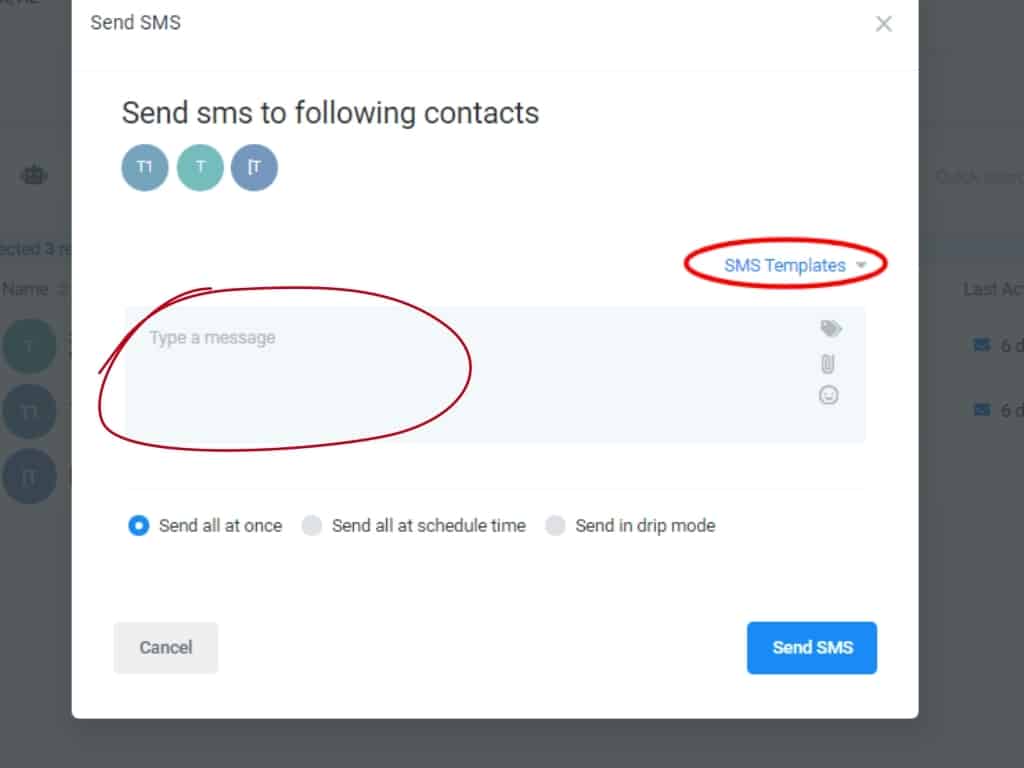
Task: Attach a file with the paperclip icon
Action: click(828, 363)
